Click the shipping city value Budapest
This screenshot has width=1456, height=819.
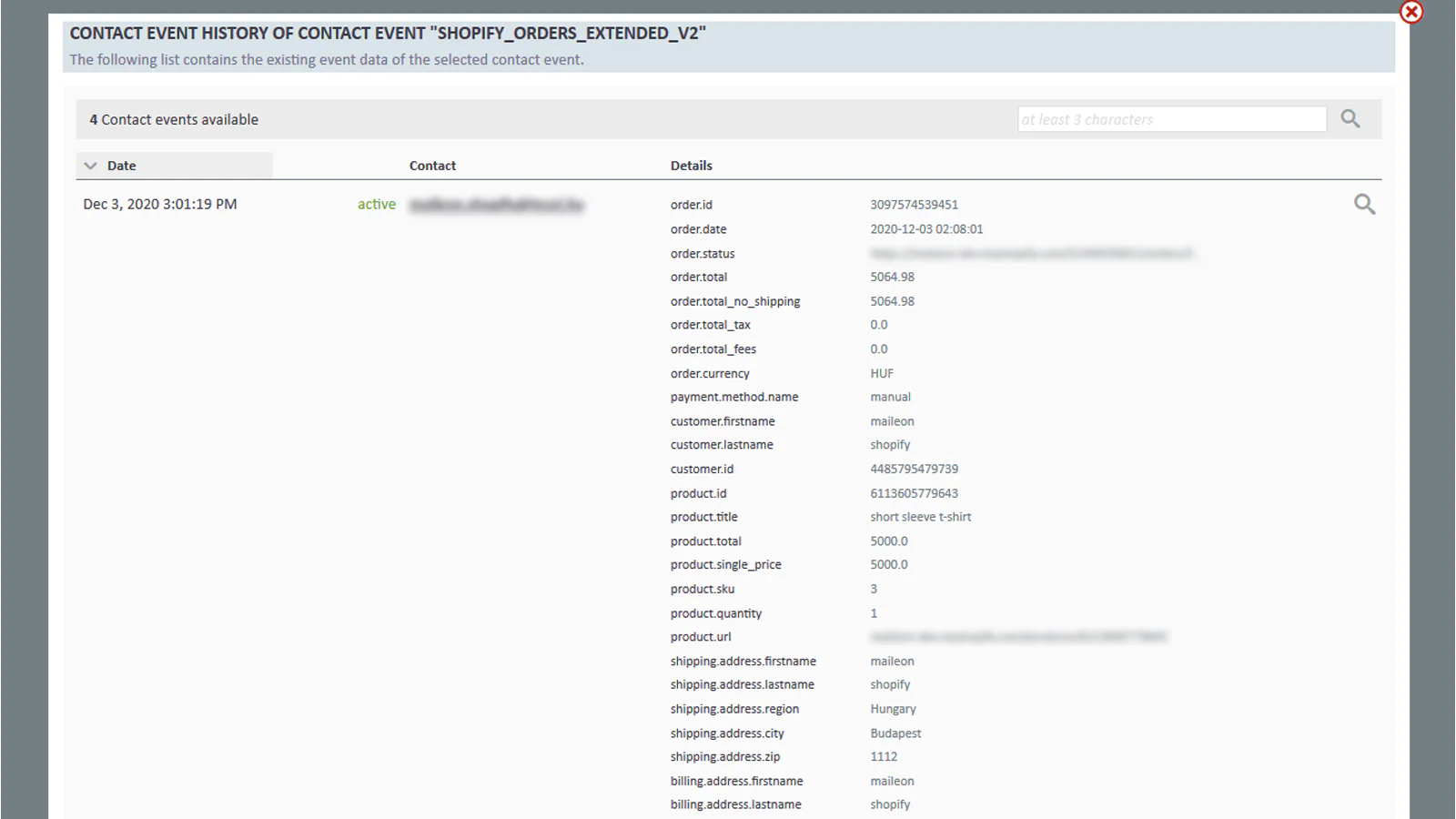895,733
